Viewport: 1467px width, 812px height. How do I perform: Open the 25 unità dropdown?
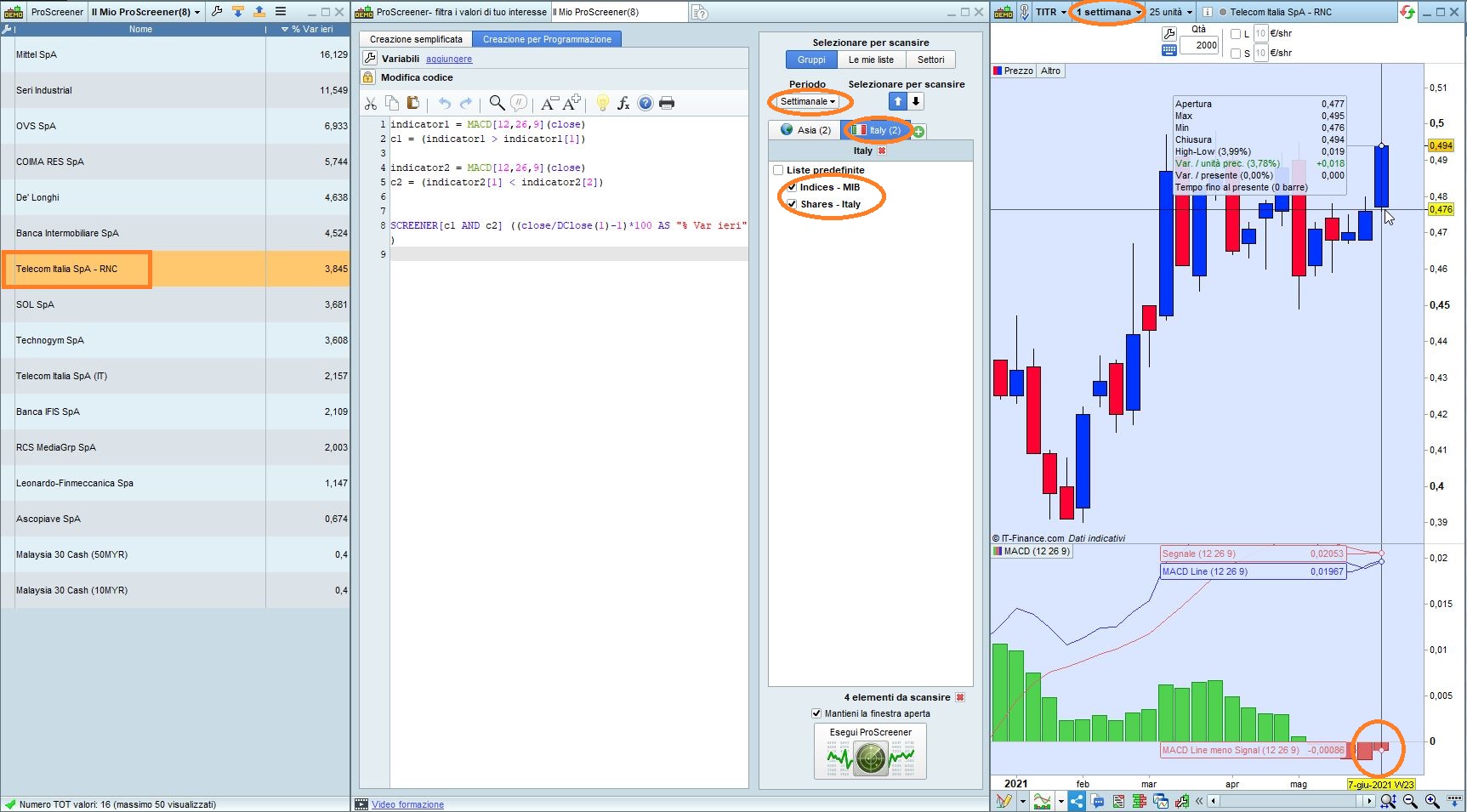(1170, 12)
